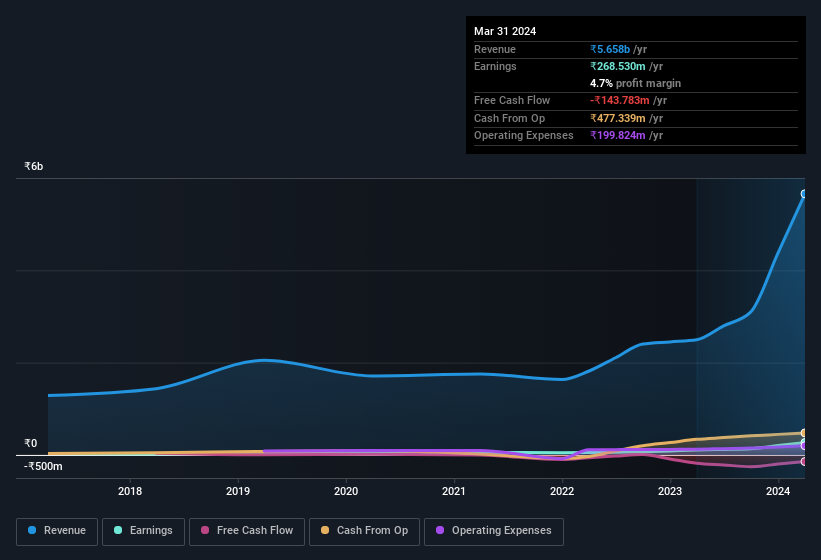Click the Mar 31 2024 tooltip header
Screen dimensions: 821x560
505,31
